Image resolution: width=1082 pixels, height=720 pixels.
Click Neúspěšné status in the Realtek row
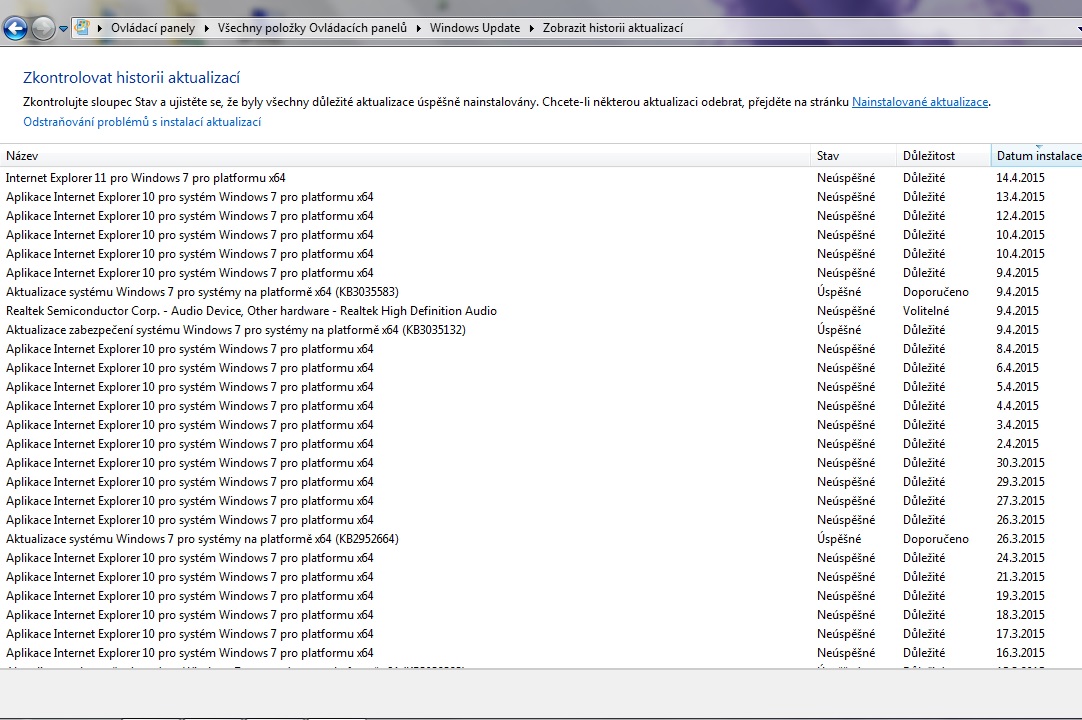[x=846, y=311]
